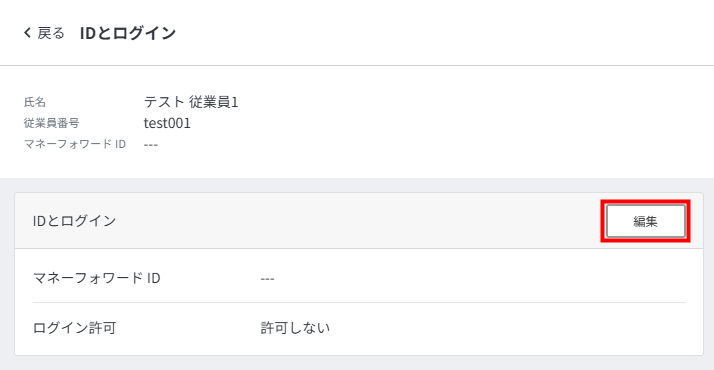This screenshot has height=370, width=714.
Task: Select the ログイン許可 row label
Action: (x=75, y=328)
